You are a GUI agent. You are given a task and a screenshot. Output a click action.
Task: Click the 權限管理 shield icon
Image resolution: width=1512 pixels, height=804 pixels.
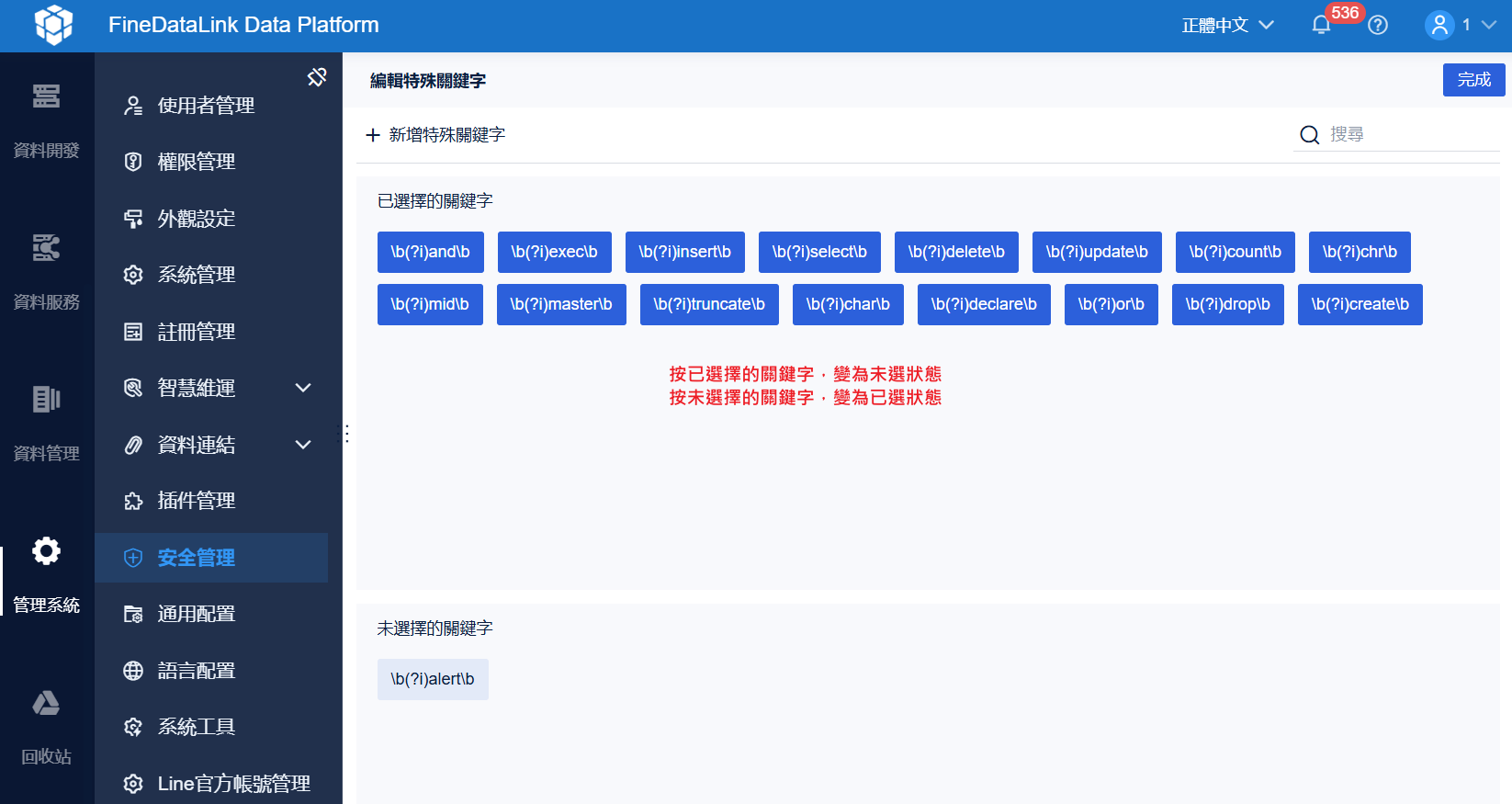[x=133, y=162]
